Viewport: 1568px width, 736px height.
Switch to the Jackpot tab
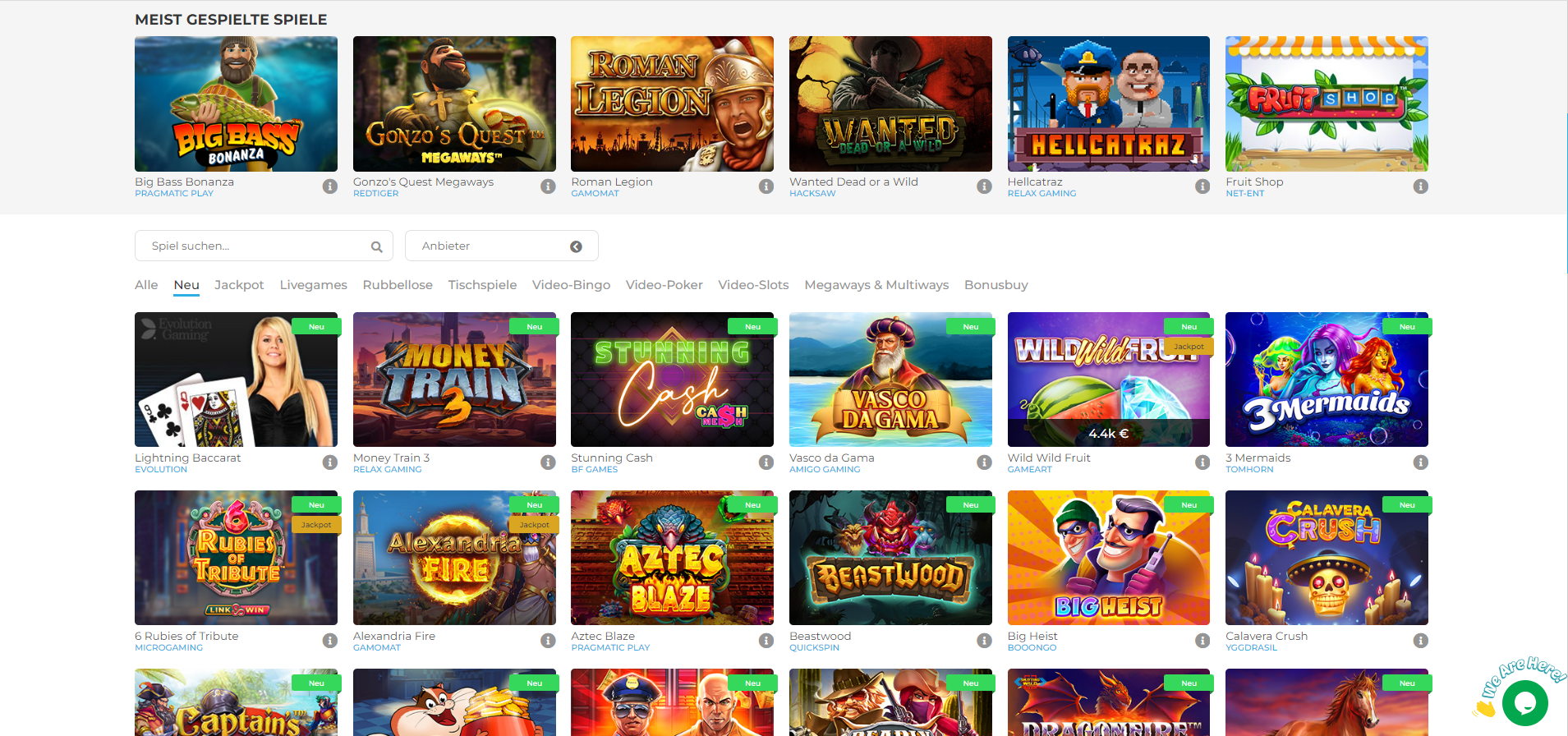coord(239,285)
